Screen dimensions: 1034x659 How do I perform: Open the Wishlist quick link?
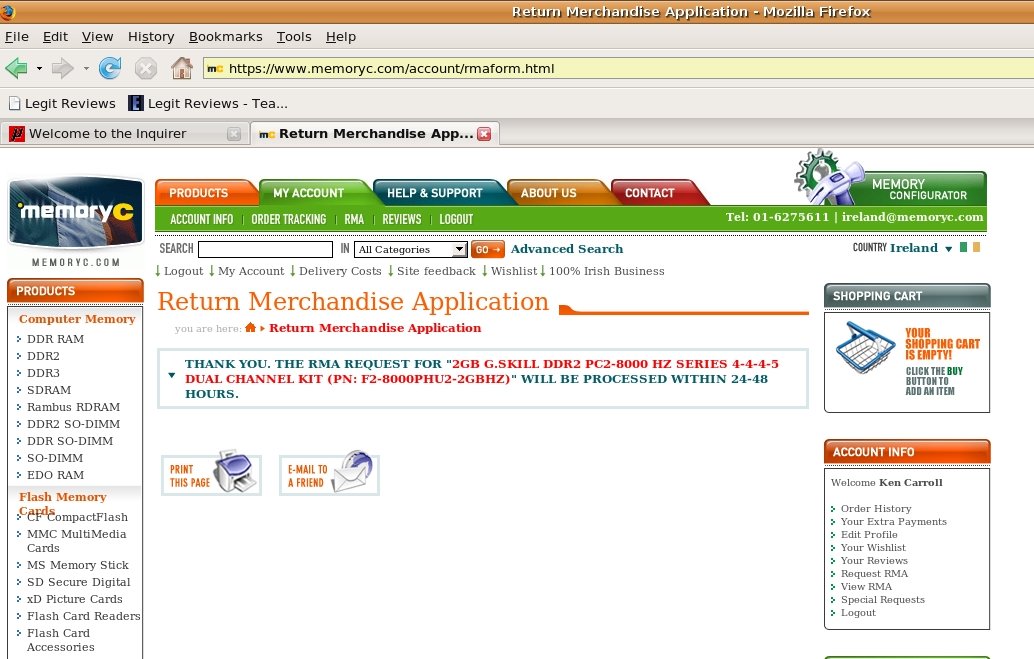click(514, 271)
